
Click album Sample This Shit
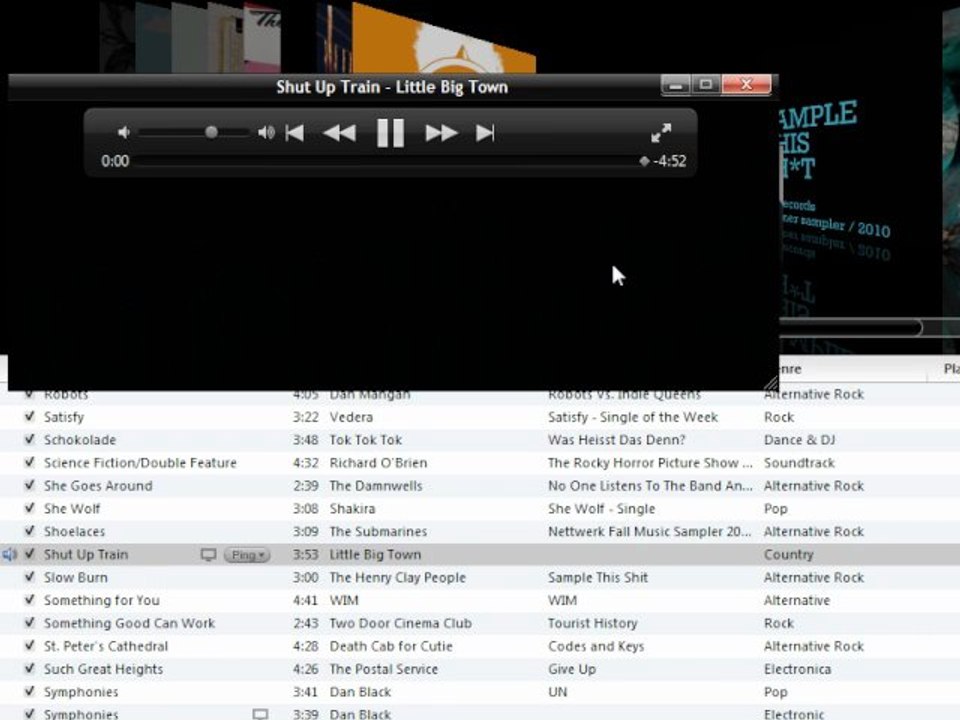[598, 577]
